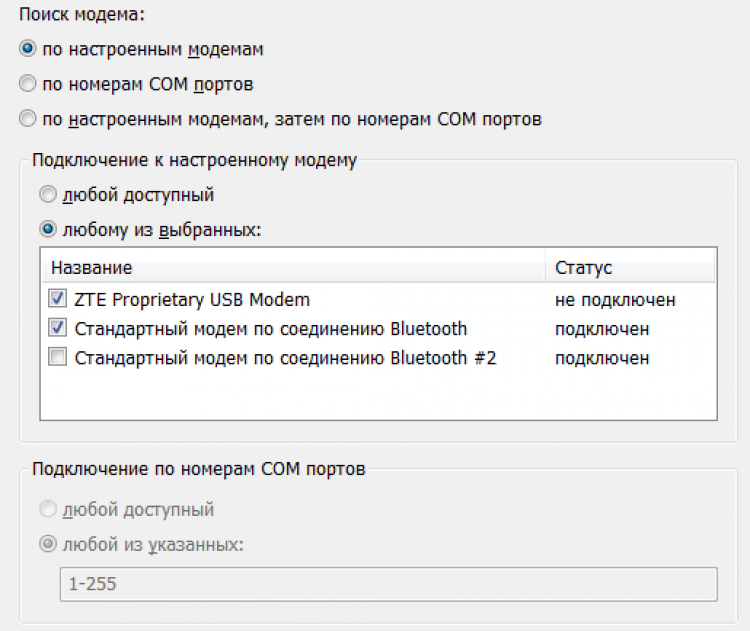Click the 'ZTE Proprietary USB Modem' row label
Screen dimensions: 750x631
click(x=192, y=299)
